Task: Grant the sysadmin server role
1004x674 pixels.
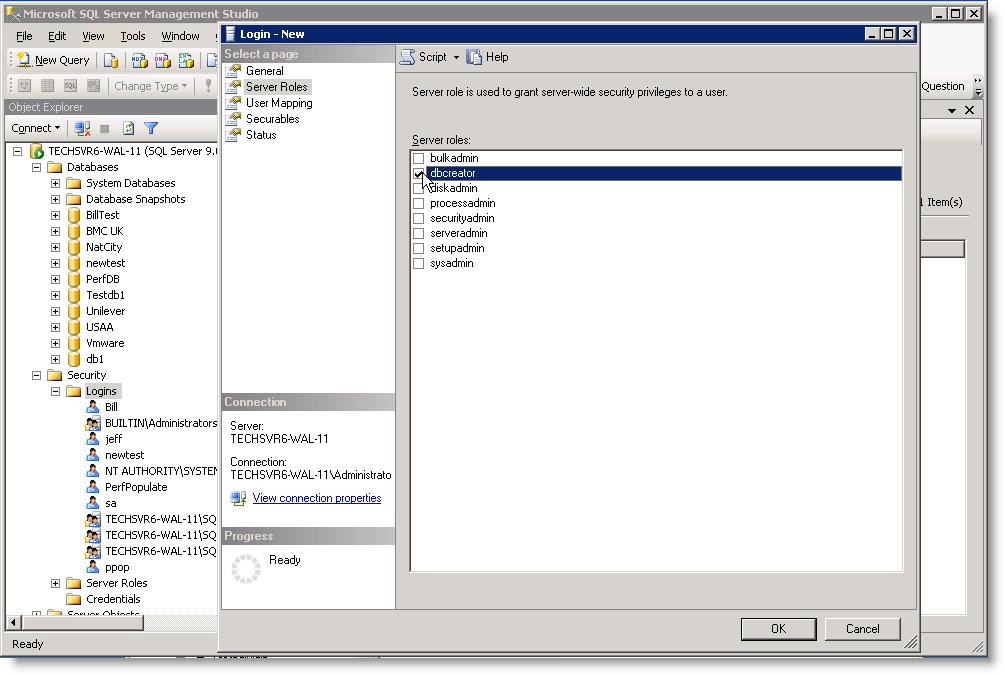Action: coord(419,264)
